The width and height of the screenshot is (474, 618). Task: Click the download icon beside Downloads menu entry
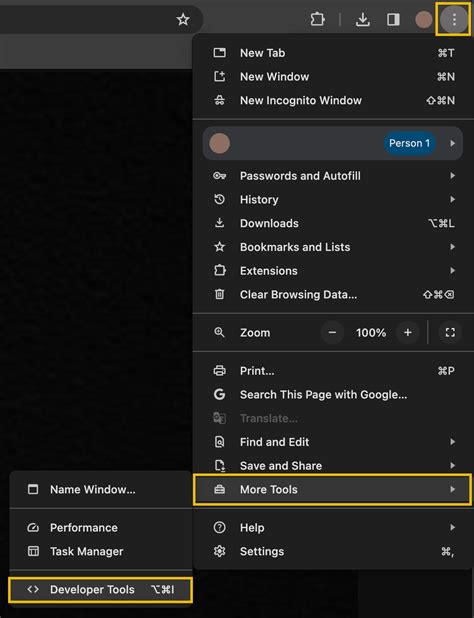(219, 223)
